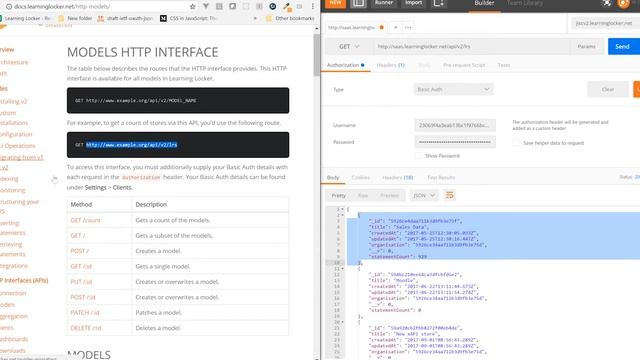Click the sync status icon in Postman header
The height and width of the screenshot is (360, 640).
tap(607, 3)
